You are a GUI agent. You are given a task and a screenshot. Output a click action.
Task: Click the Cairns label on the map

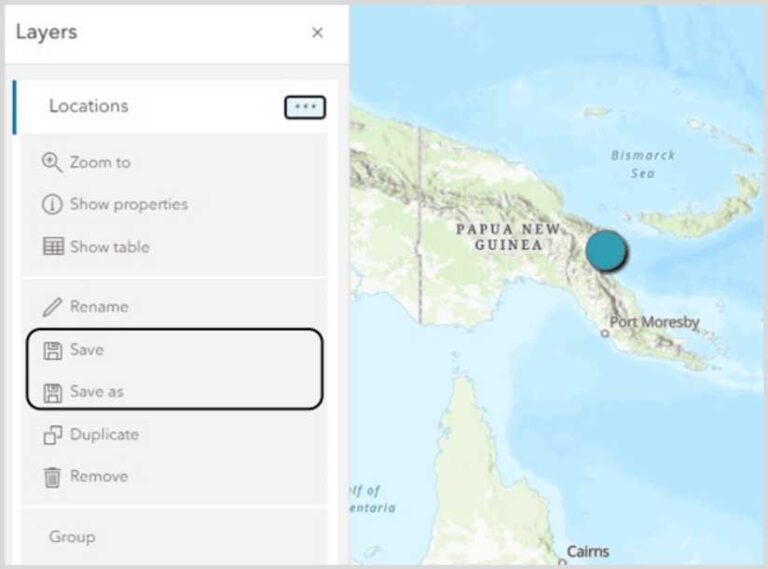point(588,552)
